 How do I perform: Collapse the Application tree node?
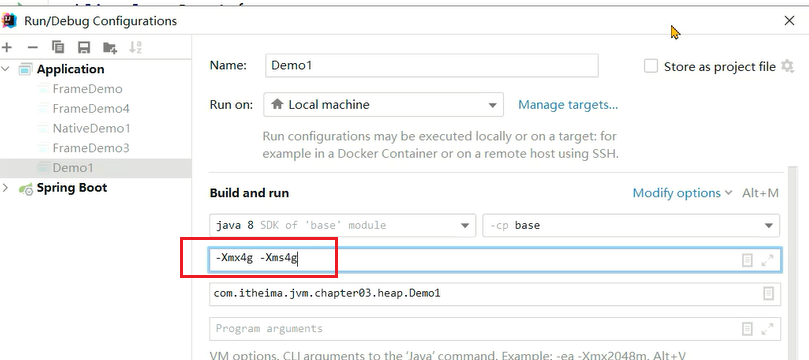click(x=6, y=69)
